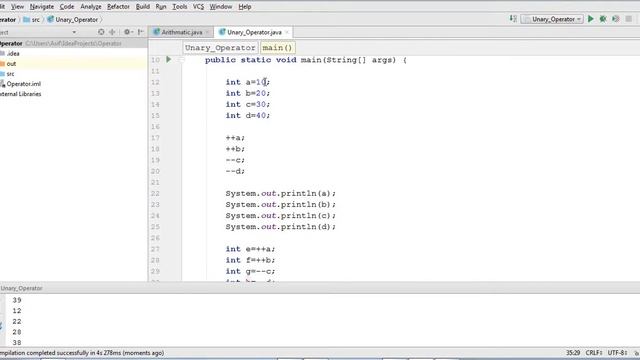Click the main() method breadcrumb

278,48
